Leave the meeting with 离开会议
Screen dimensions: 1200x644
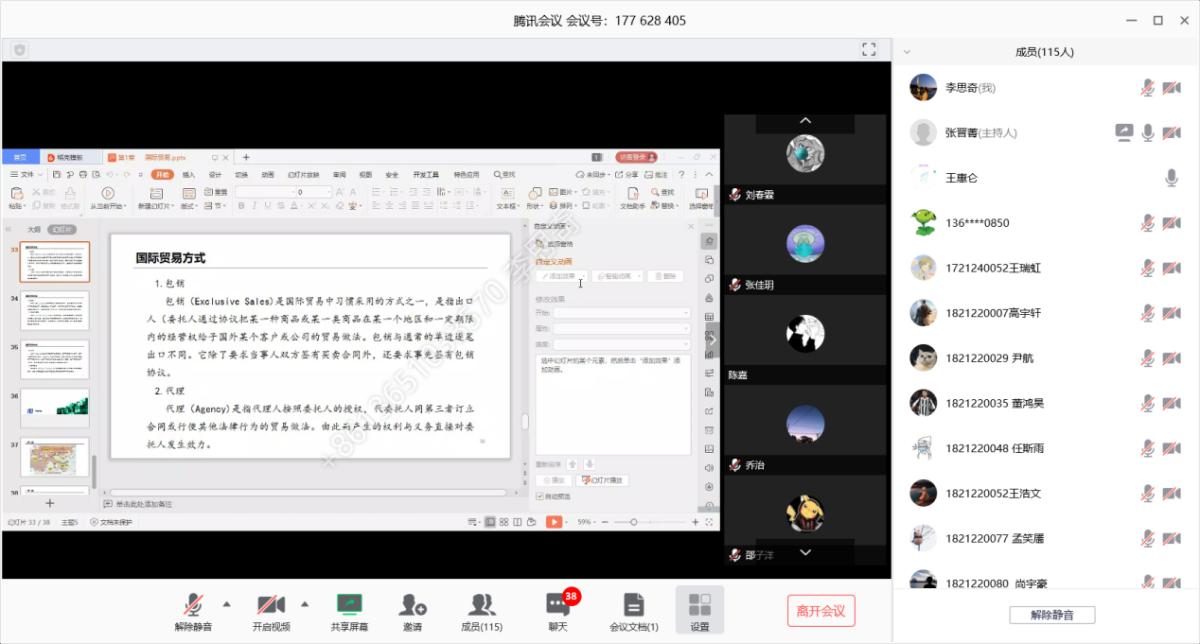pos(821,611)
